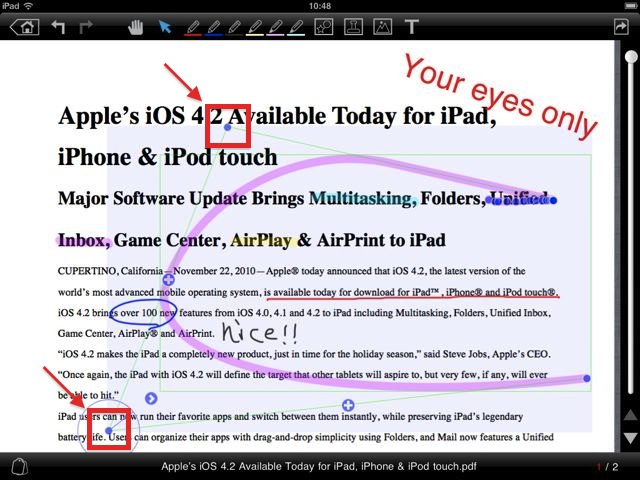Tap 'CUPERTINO, California' in body text

[110, 271]
